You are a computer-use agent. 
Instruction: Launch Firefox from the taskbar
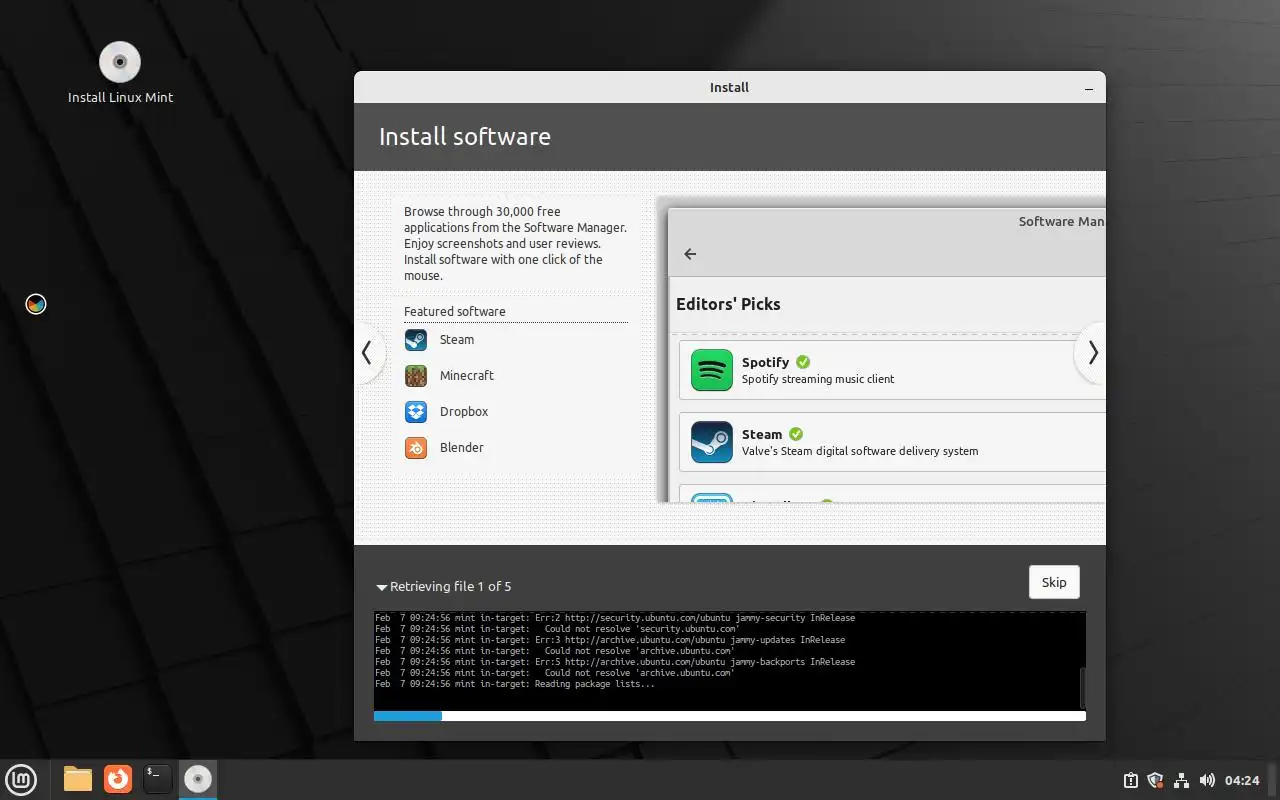click(x=118, y=778)
